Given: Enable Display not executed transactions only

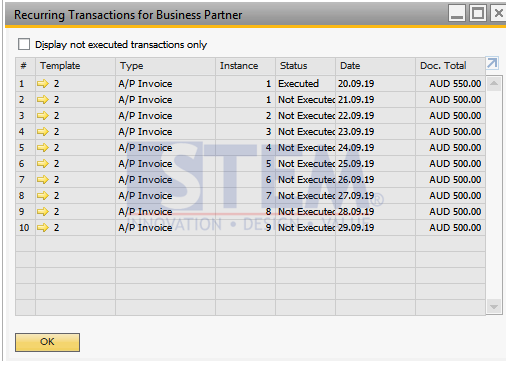Looking at the screenshot, I should 24,44.
